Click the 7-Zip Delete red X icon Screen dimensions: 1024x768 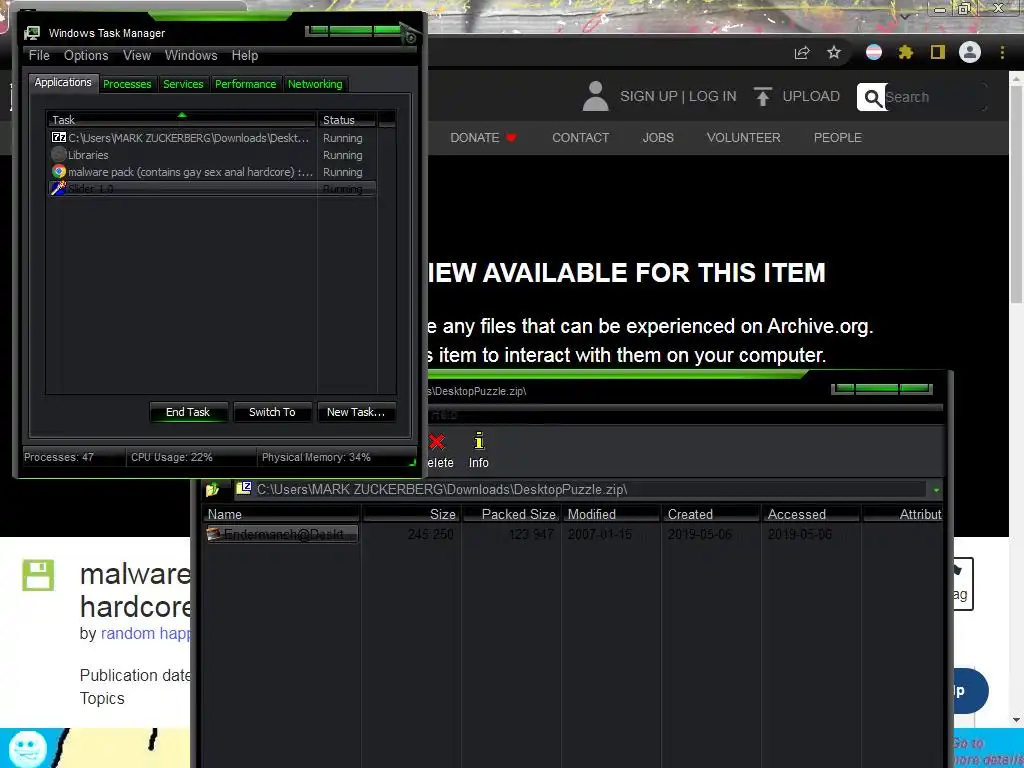438,442
